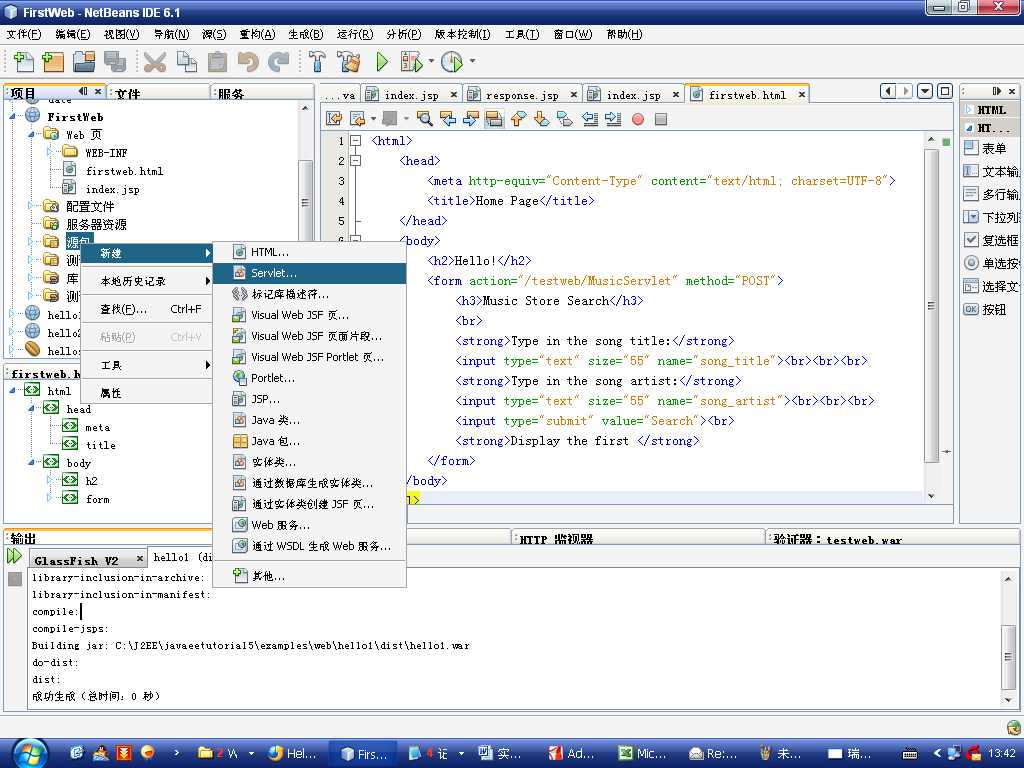The height and width of the screenshot is (768, 1024).
Task: Collapse the FirstWeb project node
Action: [12, 116]
